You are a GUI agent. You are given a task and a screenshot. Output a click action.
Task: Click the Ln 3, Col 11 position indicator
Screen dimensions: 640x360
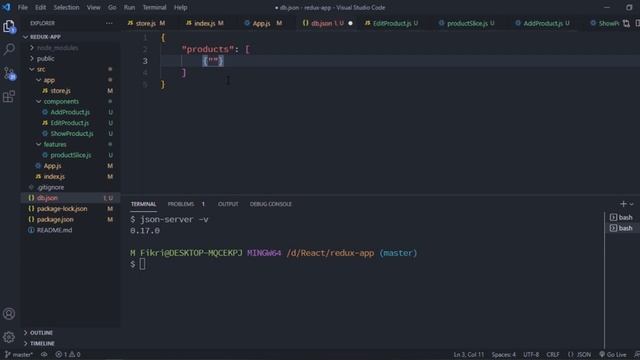pos(469,355)
